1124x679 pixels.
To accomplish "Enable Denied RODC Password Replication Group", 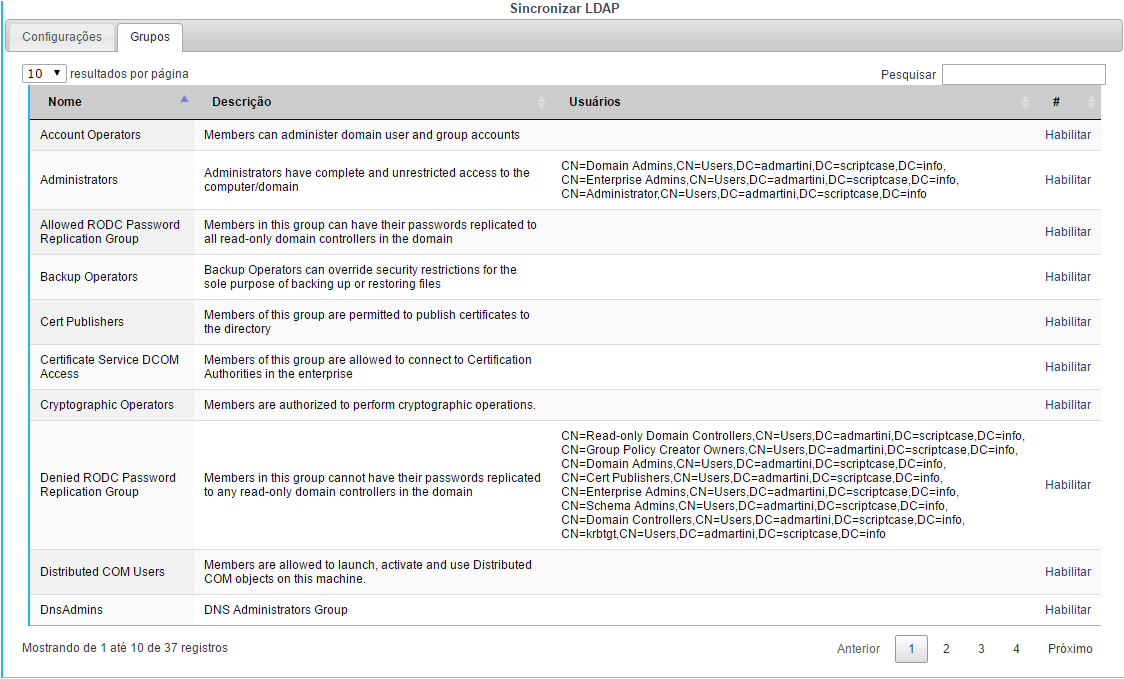I will point(1067,485).
